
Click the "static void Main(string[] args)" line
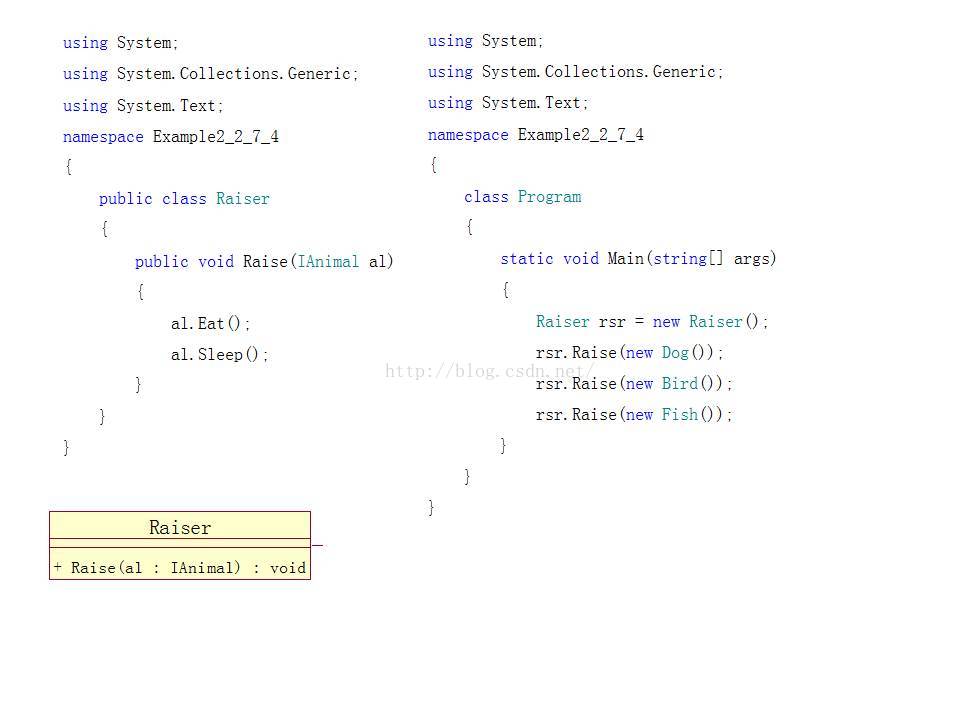(x=639, y=258)
